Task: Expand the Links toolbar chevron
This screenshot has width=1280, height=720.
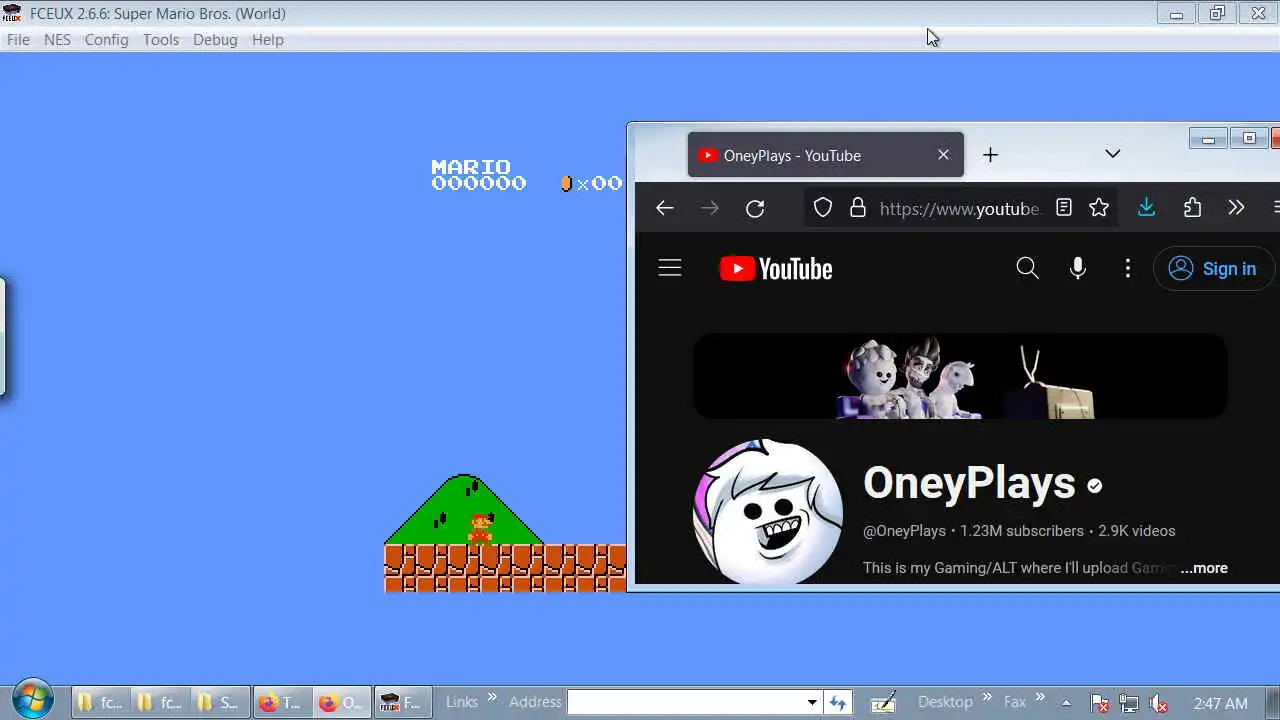Action: coord(491,698)
